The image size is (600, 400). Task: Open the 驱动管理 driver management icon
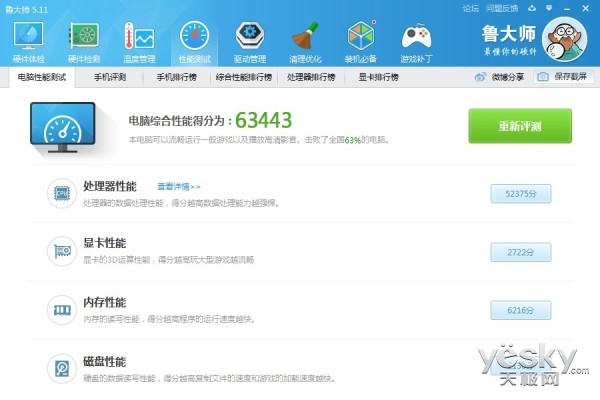click(249, 42)
